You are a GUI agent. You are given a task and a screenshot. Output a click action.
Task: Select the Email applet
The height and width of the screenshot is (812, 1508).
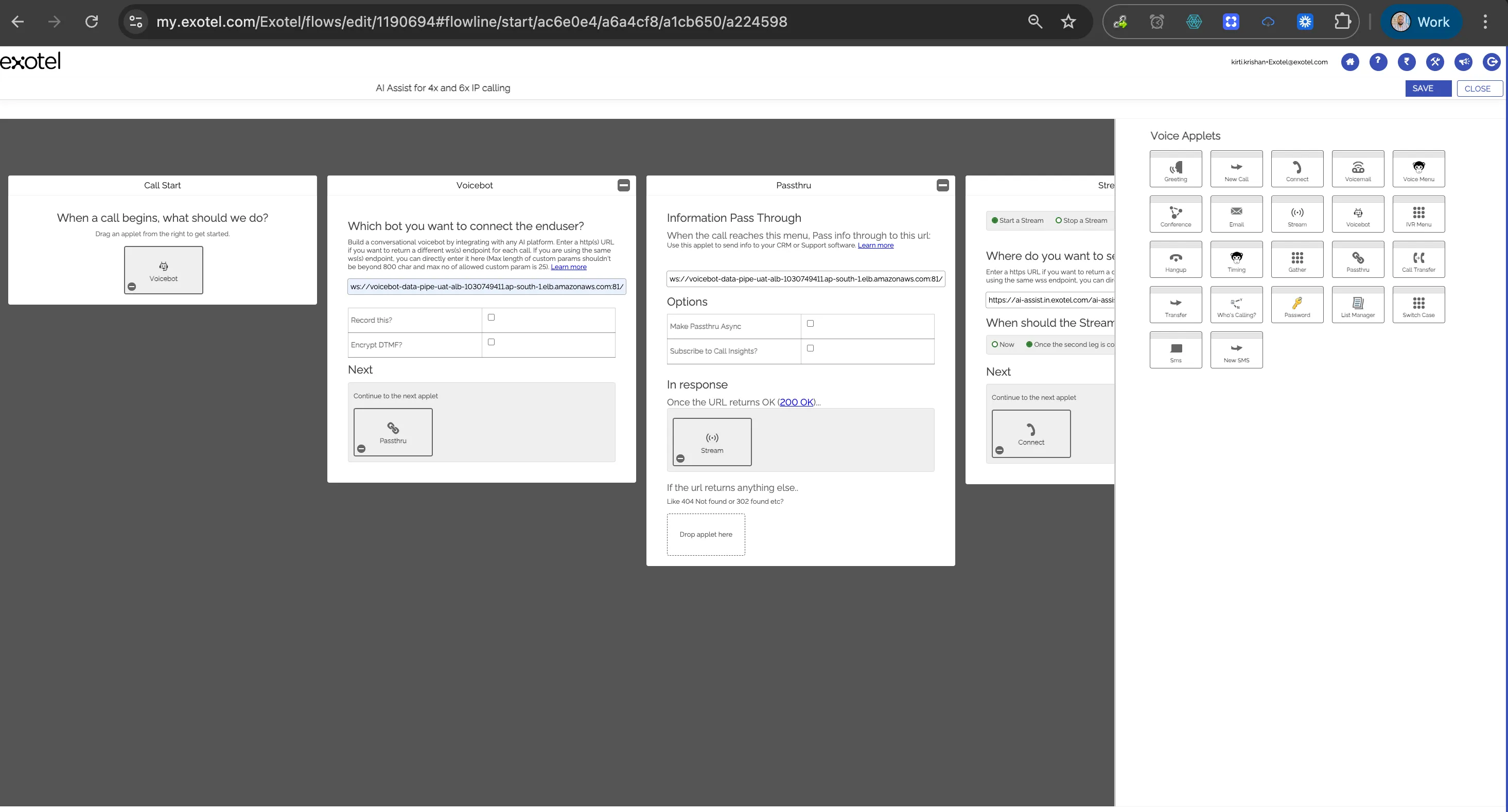click(x=1236, y=214)
